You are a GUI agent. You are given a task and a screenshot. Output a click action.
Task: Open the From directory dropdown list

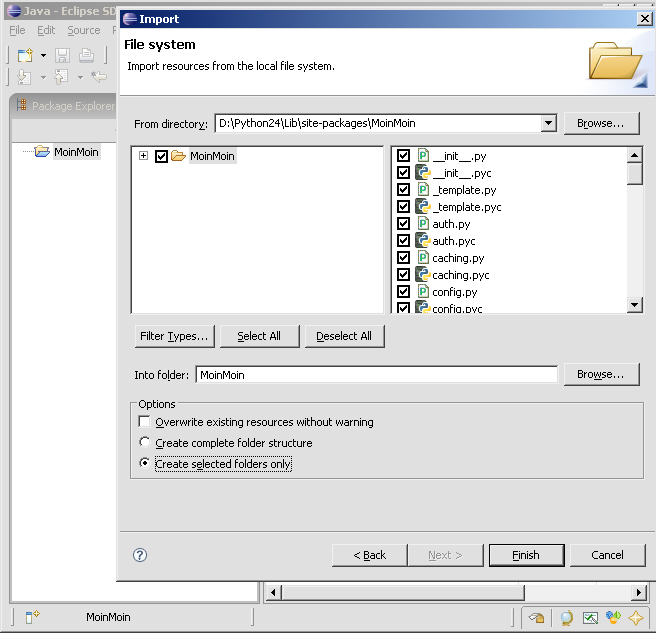point(548,123)
